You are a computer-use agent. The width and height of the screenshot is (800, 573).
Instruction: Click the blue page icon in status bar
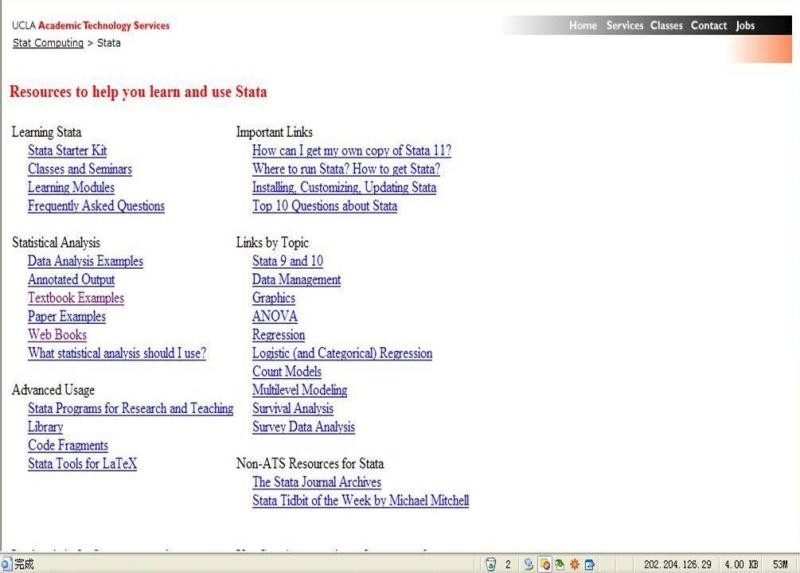coord(589,564)
